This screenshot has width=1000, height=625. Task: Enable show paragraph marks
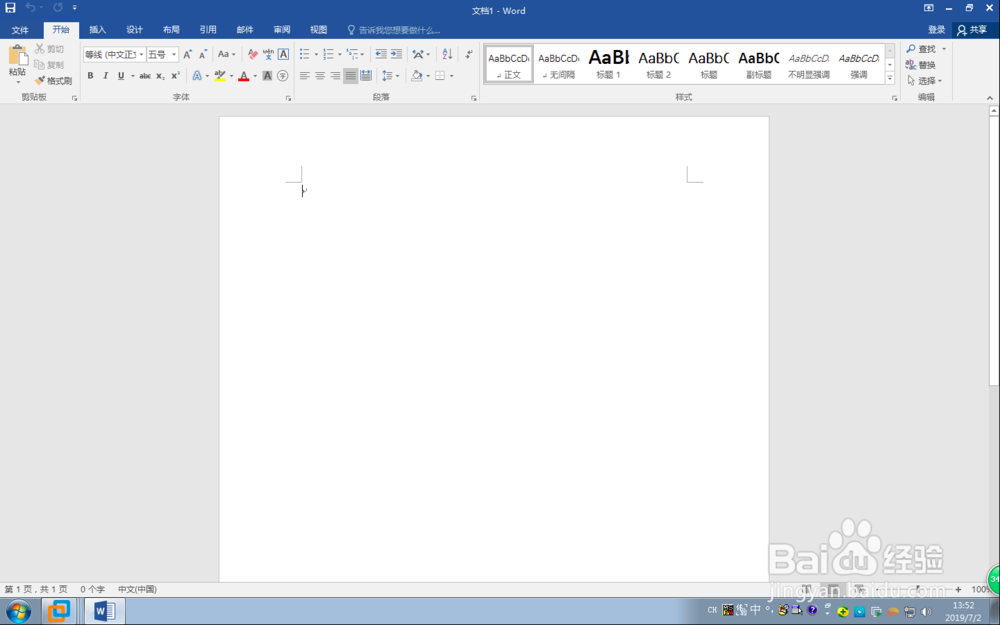[x=468, y=54]
